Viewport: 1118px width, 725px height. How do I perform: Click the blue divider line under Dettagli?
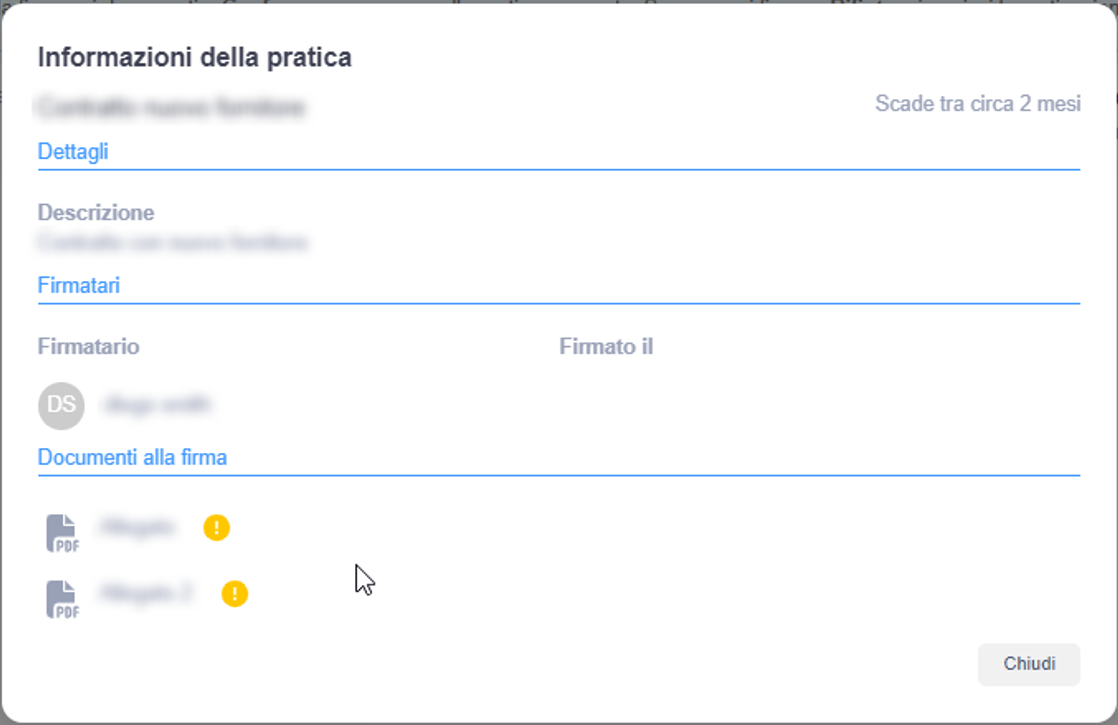558,170
